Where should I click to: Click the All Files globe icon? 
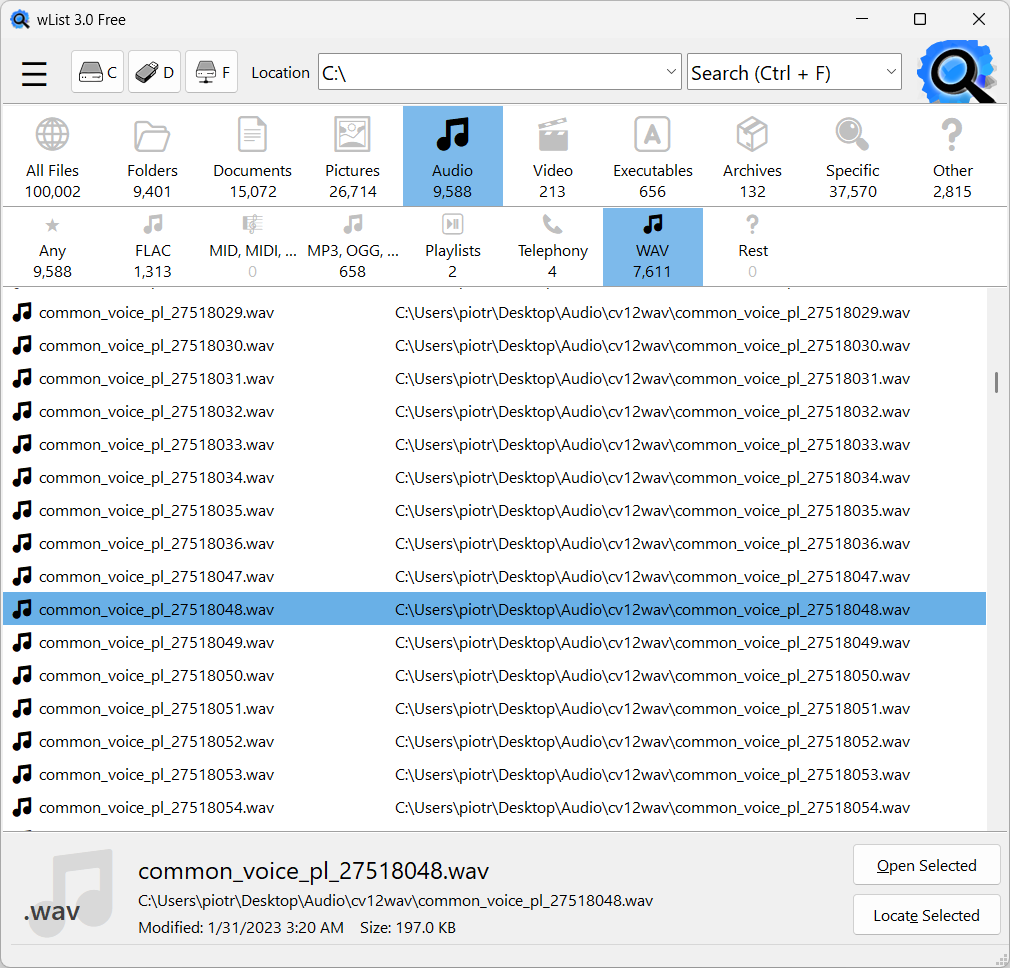click(x=52, y=133)
